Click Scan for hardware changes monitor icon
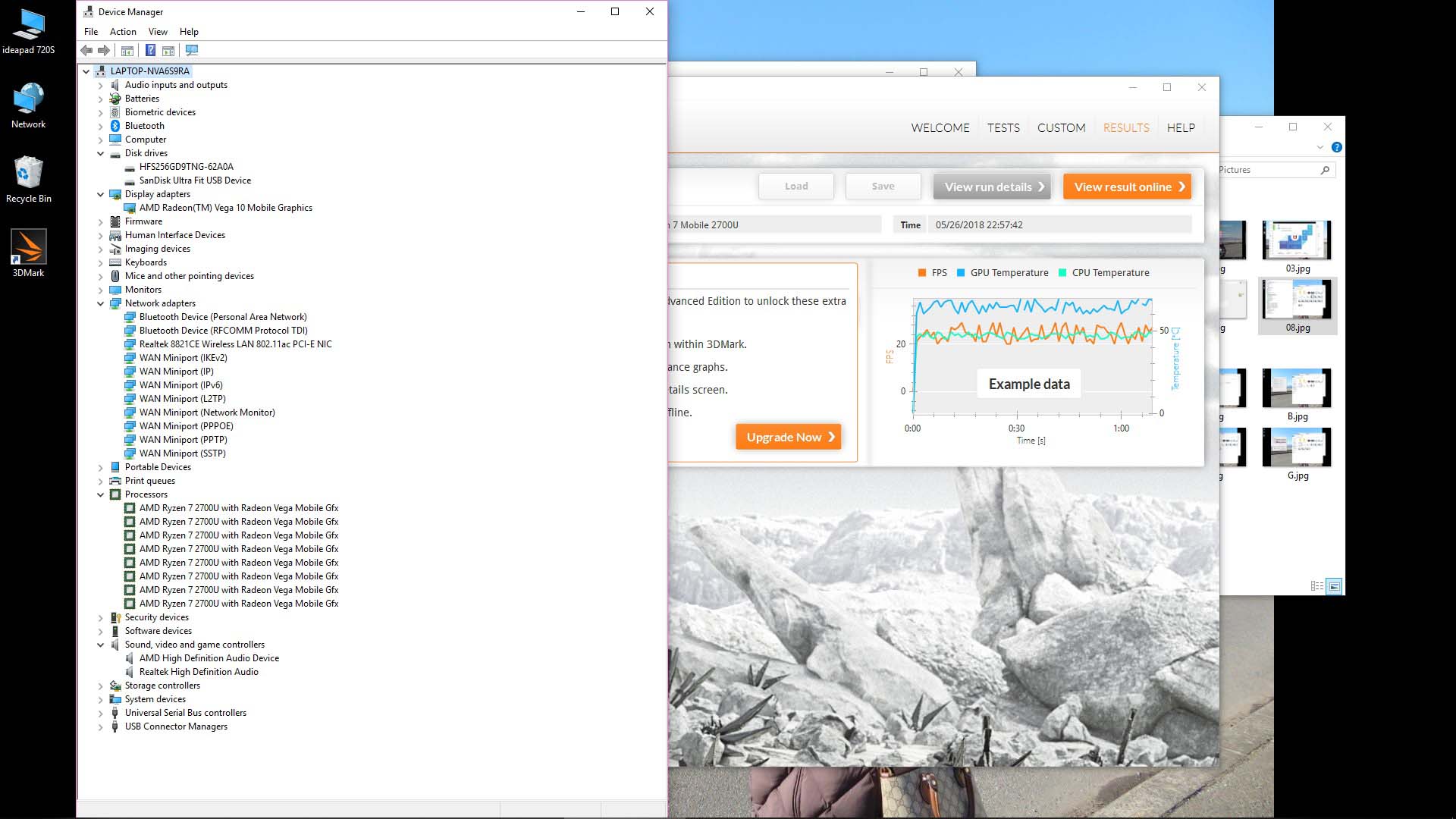This screenshot has height=819, width=1456. click(x=192, y=50)
